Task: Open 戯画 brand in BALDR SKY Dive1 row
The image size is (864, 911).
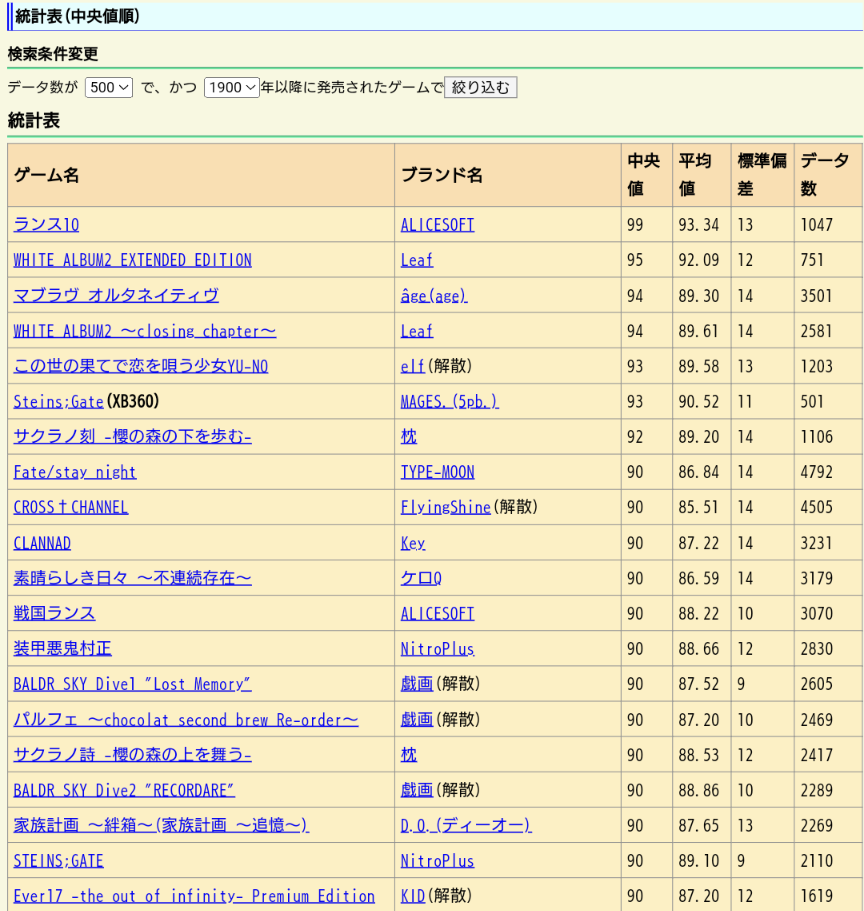Action: (417, 684)
